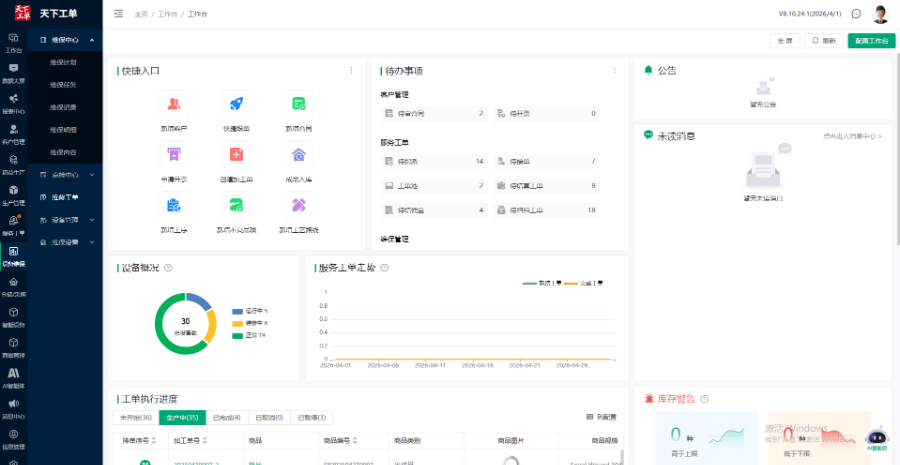Screen dimensions: 900x465
Task: Open the 待审合同 todo item showing 2
Action: tap(434, 114)
